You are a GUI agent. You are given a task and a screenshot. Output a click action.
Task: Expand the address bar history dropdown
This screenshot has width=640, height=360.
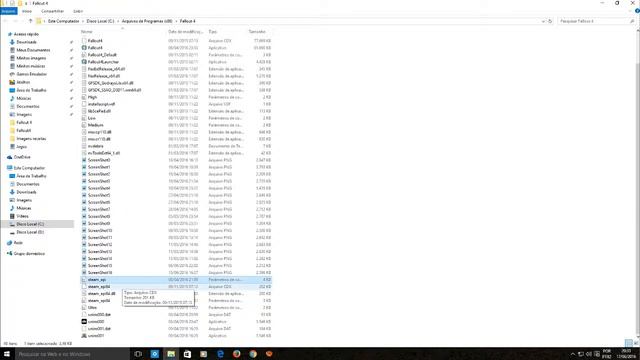point(543,21)
